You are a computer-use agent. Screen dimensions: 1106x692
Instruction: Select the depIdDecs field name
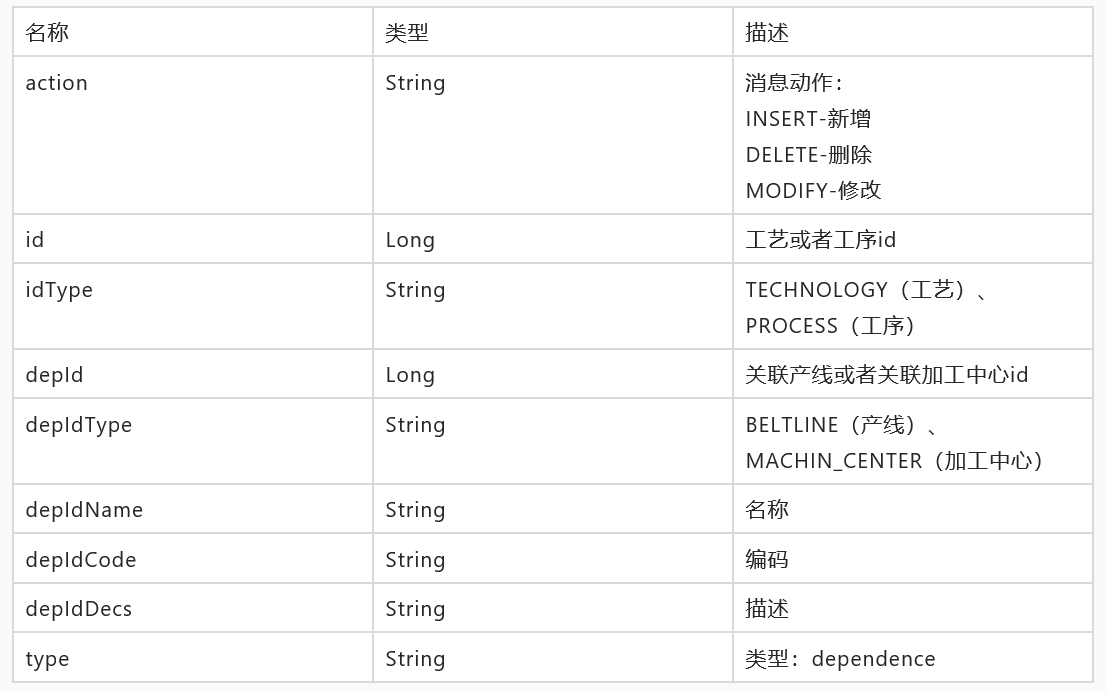point(79,609)
